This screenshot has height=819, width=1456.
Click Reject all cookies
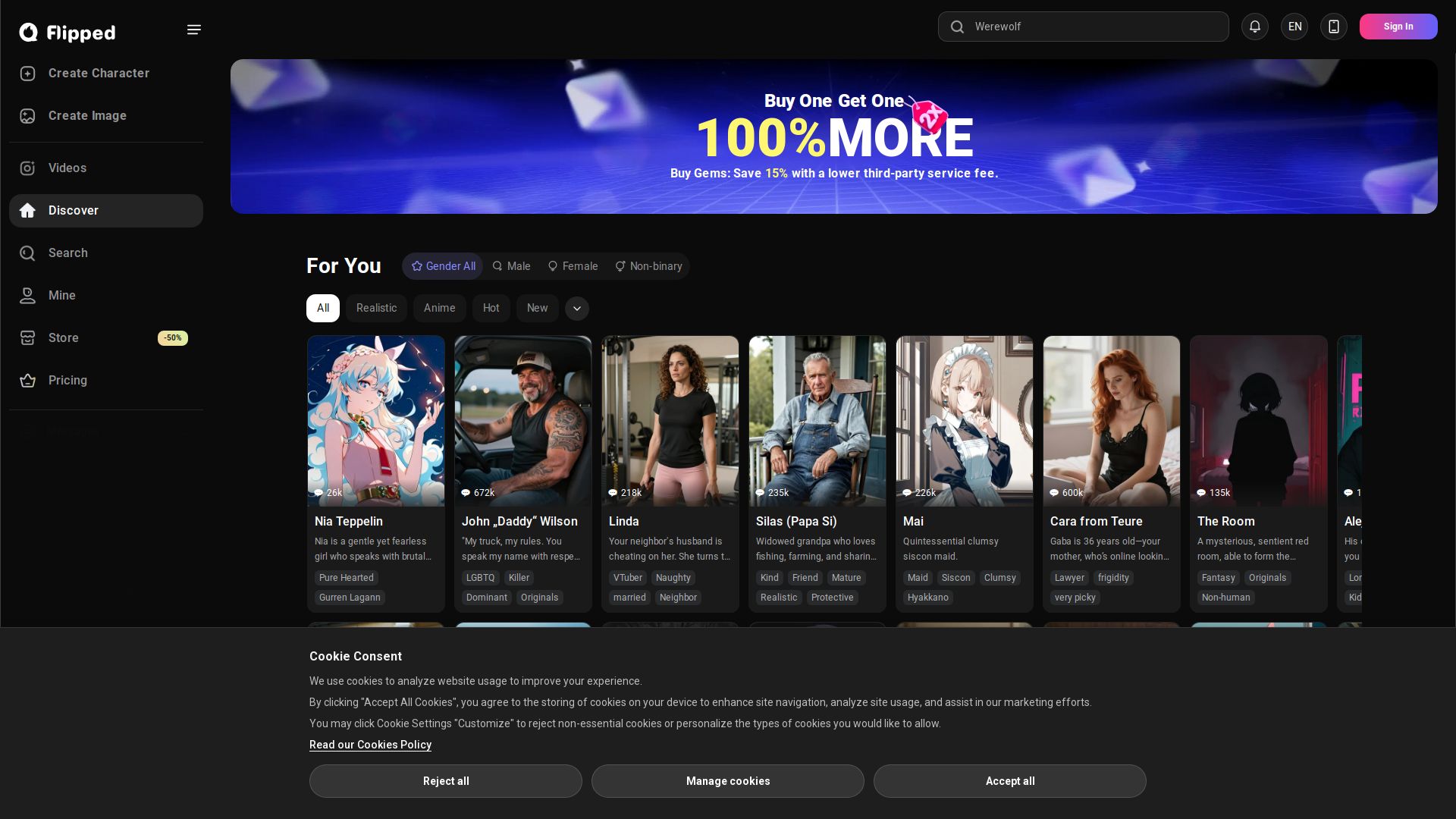tap(446, 781)
